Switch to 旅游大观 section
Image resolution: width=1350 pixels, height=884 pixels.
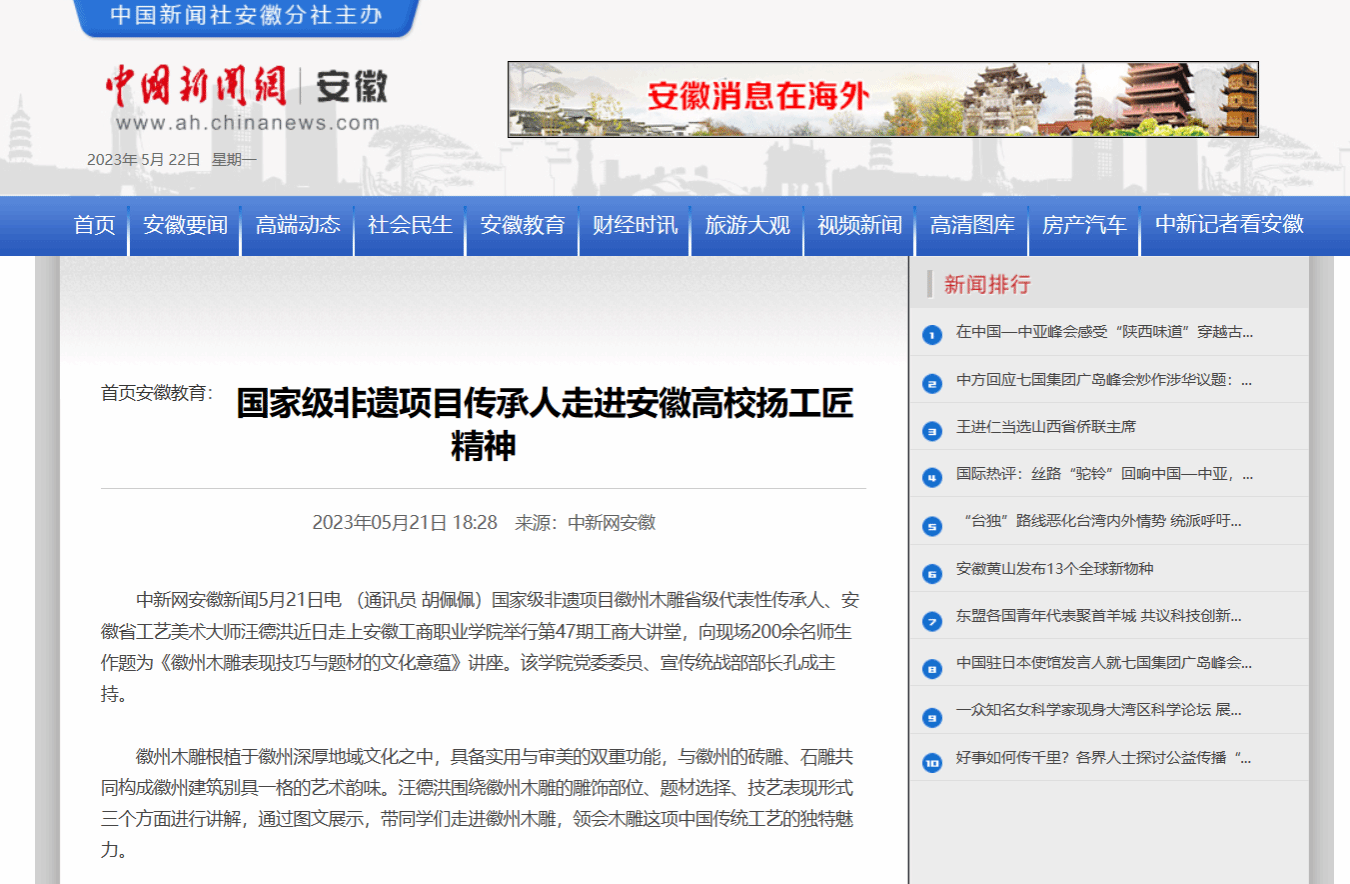tap(747, 225)
